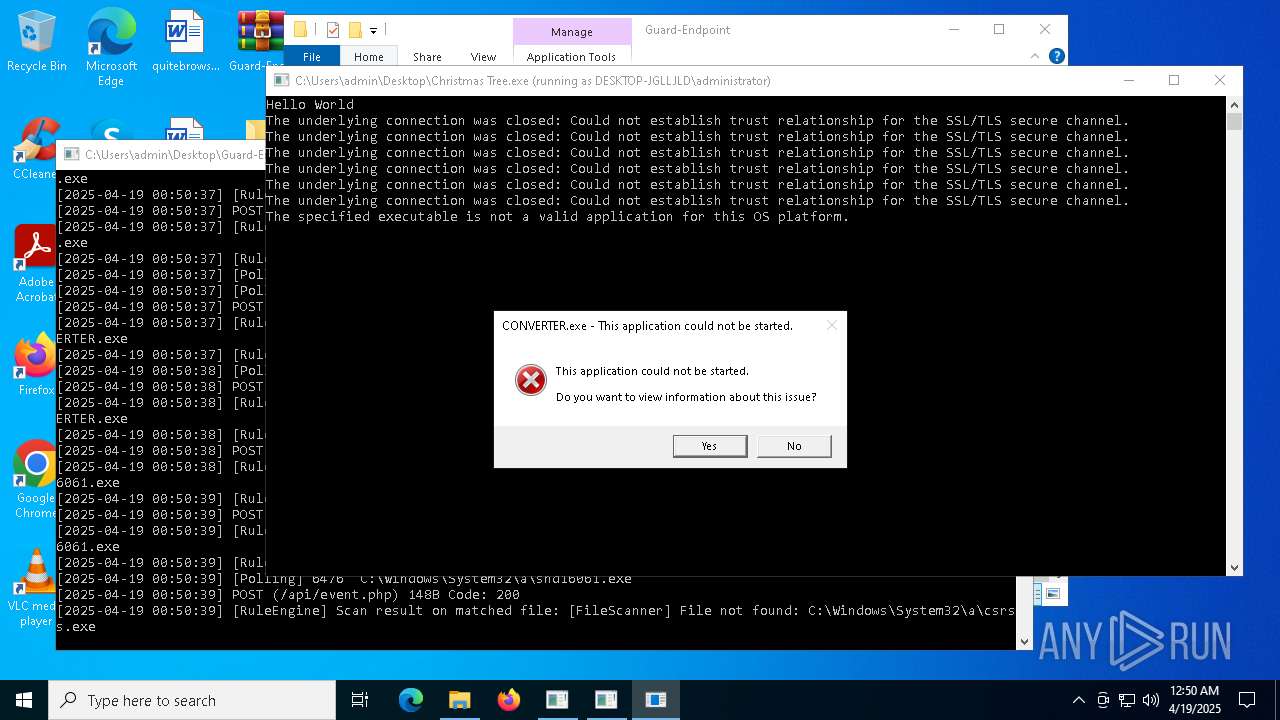Image resolution: width=1280 pixels, height=720 pixels.
Task: Show hidden system tray icons
Action: [1078, 700]
